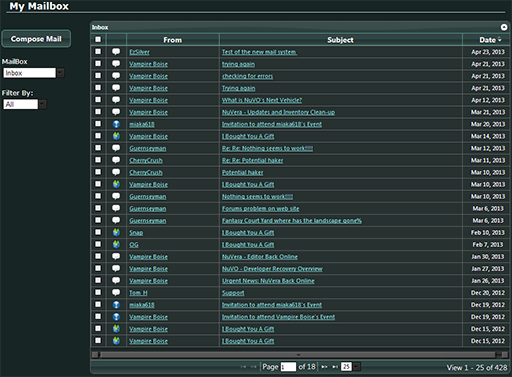Image resolution: width=512 pixels, height=377 pixels.
Task: Open the lowercase 'trying again' message
Action: coord(238,64)
